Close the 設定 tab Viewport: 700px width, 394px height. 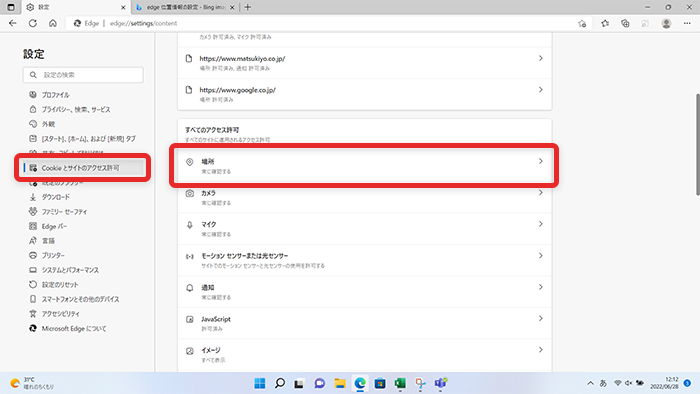(123, 7)
